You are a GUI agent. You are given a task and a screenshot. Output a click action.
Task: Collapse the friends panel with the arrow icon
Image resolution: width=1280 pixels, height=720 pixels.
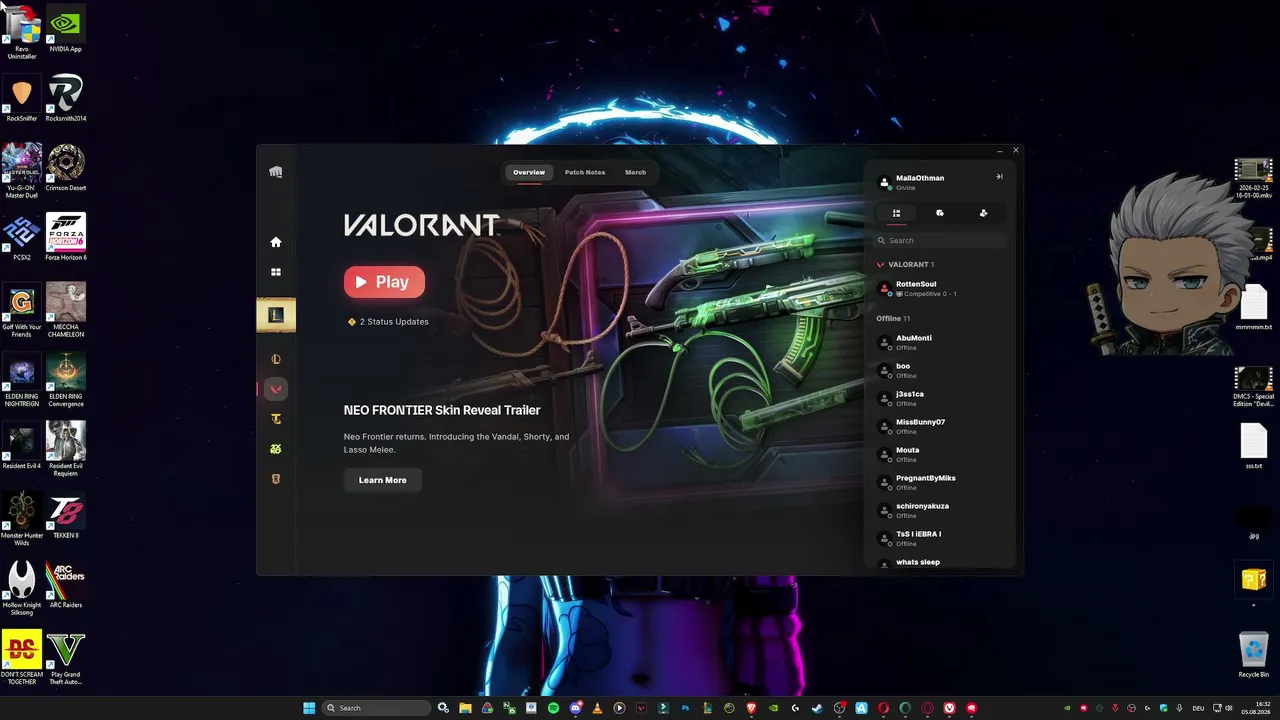coord(998,177)
